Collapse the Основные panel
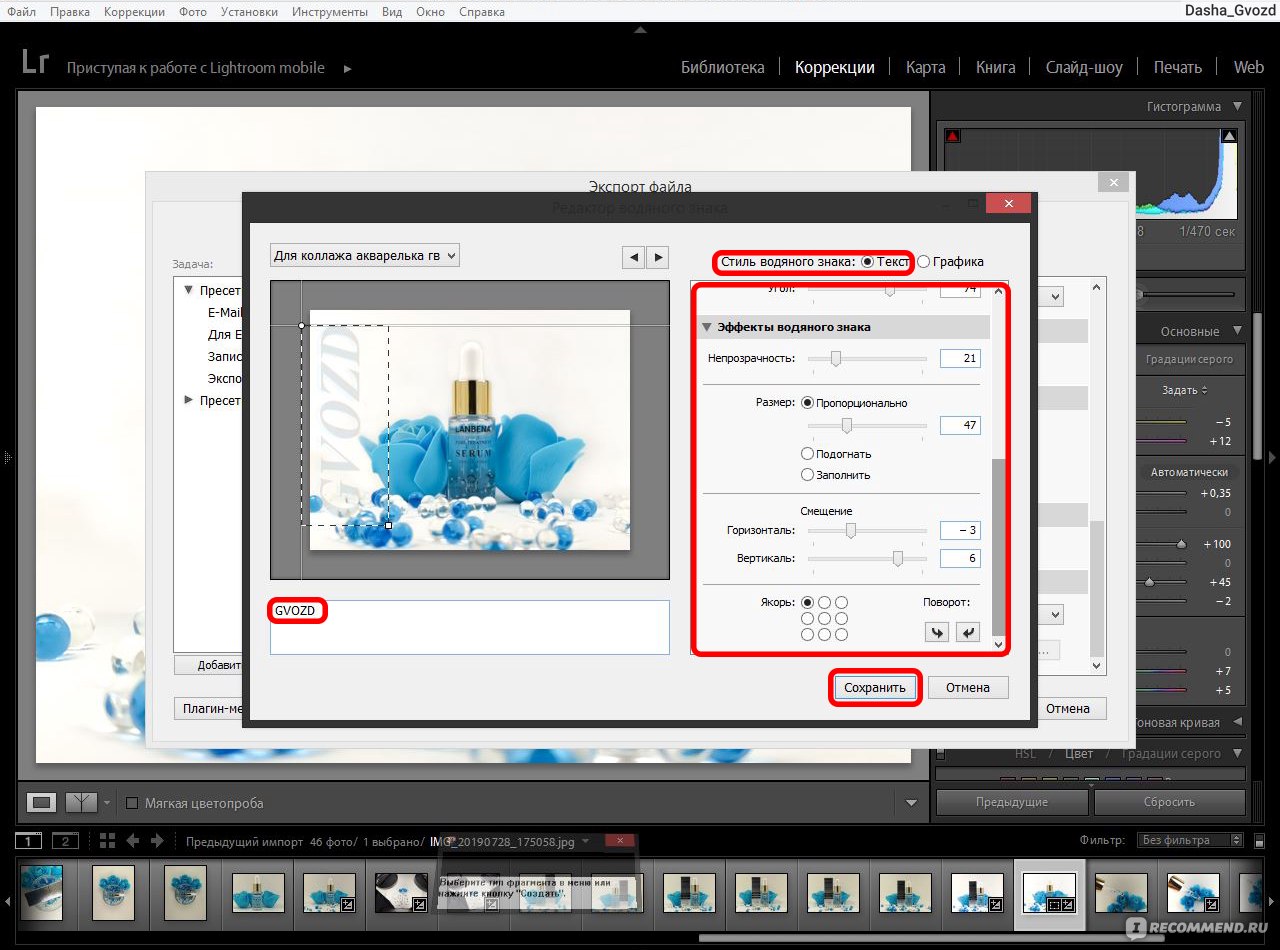The height and width of the screenshot is (950, 1280). coord(1238,331)
